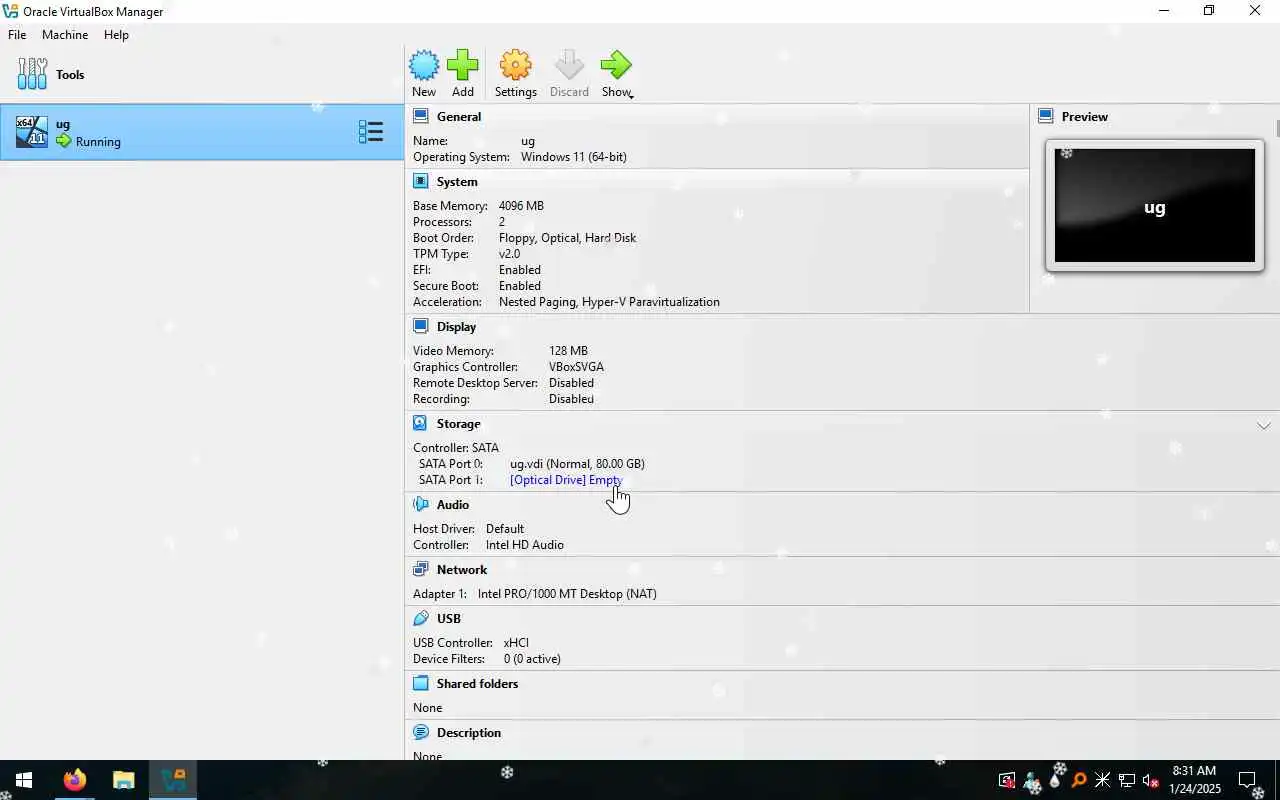Click the network tray icon

1127,780
